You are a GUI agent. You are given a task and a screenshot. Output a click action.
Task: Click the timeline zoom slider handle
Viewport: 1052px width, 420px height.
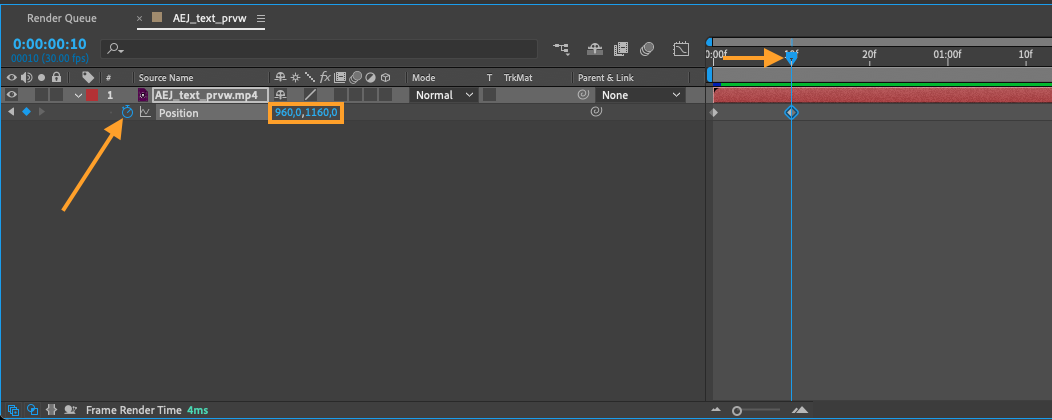coord(737,410)
